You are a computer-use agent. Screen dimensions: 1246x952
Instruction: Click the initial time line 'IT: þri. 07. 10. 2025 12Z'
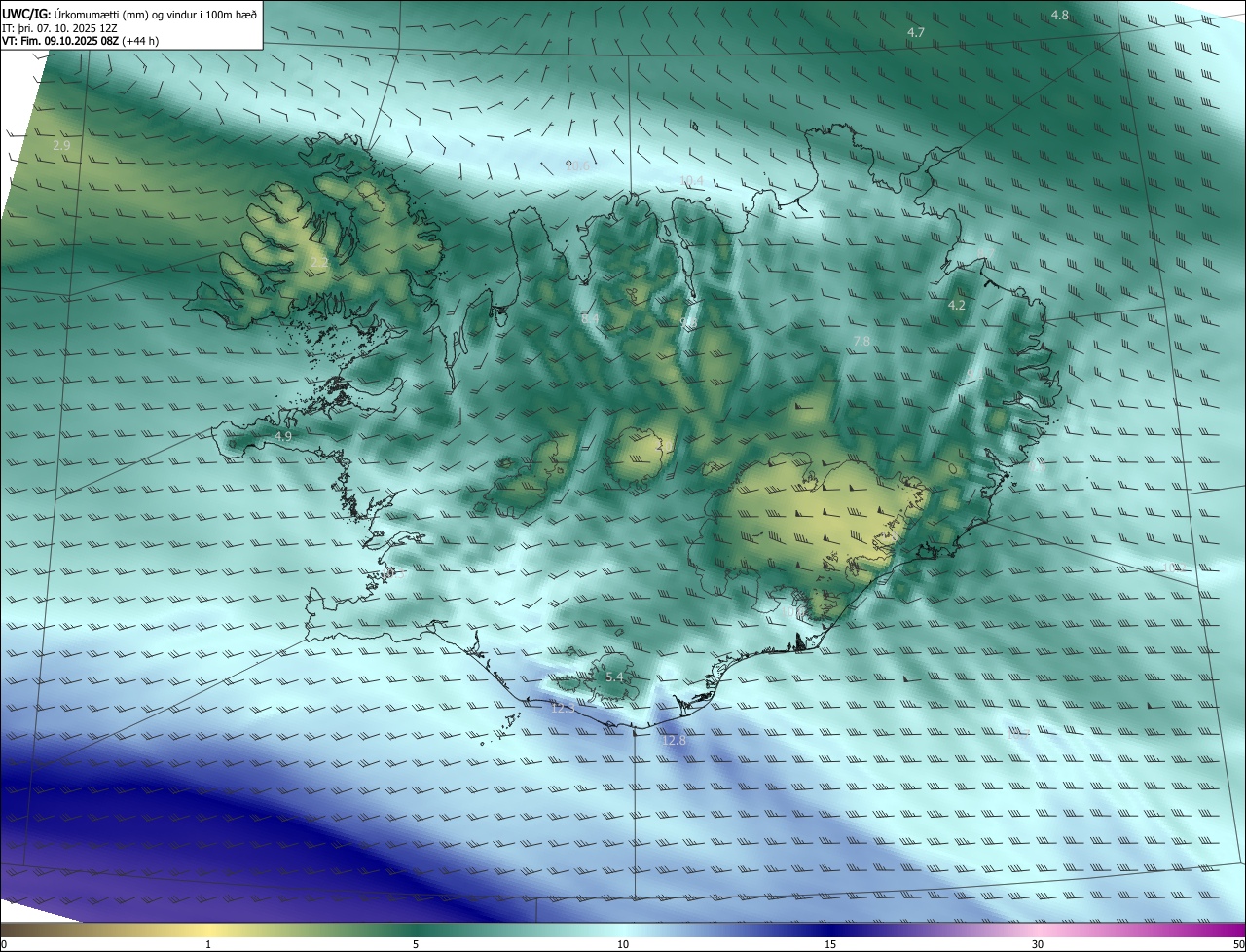click(x=59, y=28)
